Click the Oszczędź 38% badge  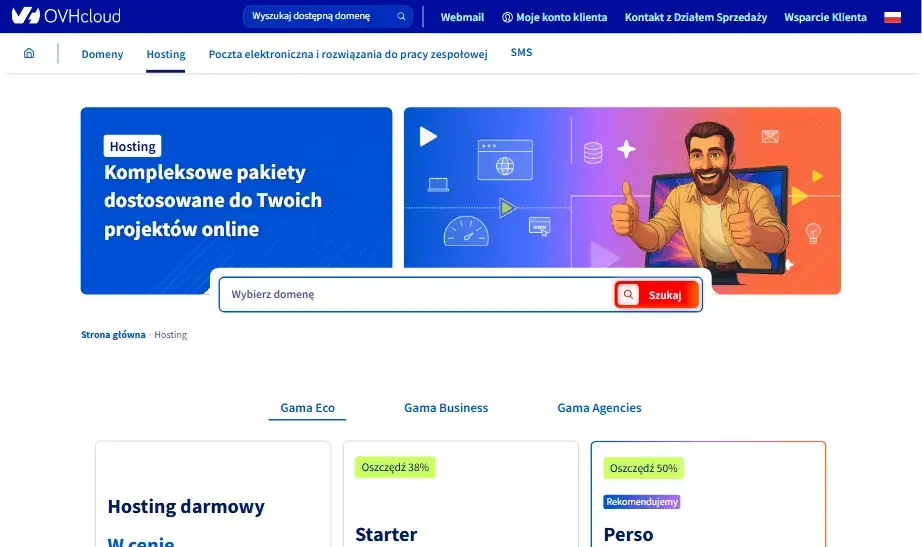click(x=395, y=467)
